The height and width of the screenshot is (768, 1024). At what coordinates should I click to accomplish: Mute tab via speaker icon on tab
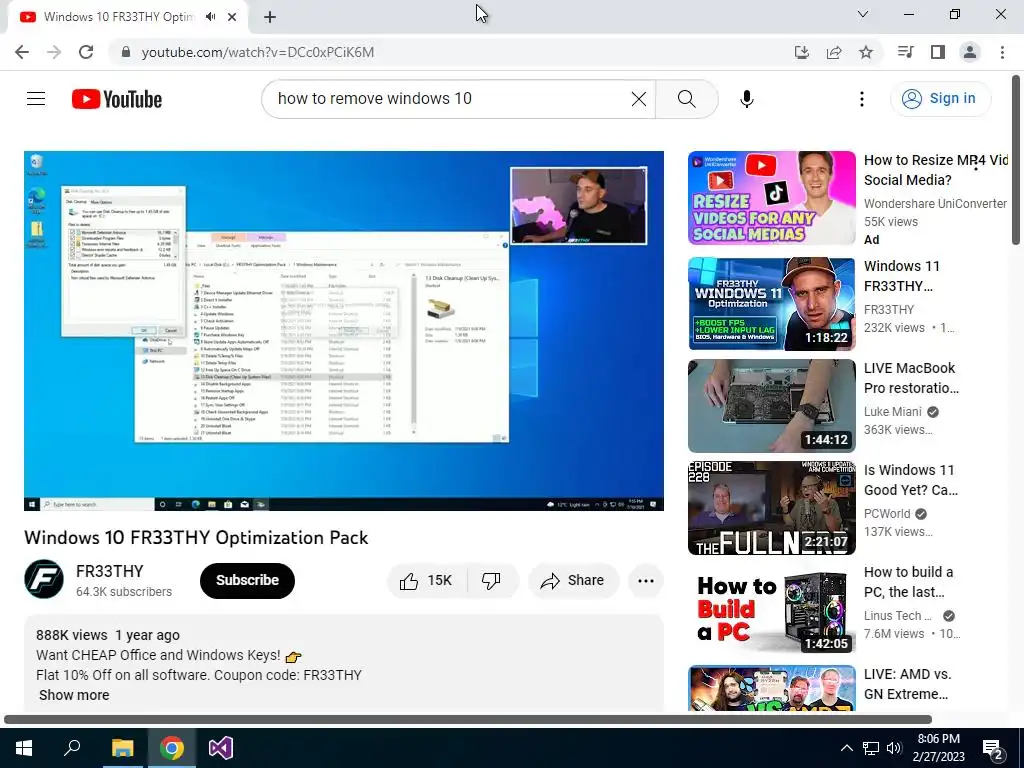click(x=210, y=17)
